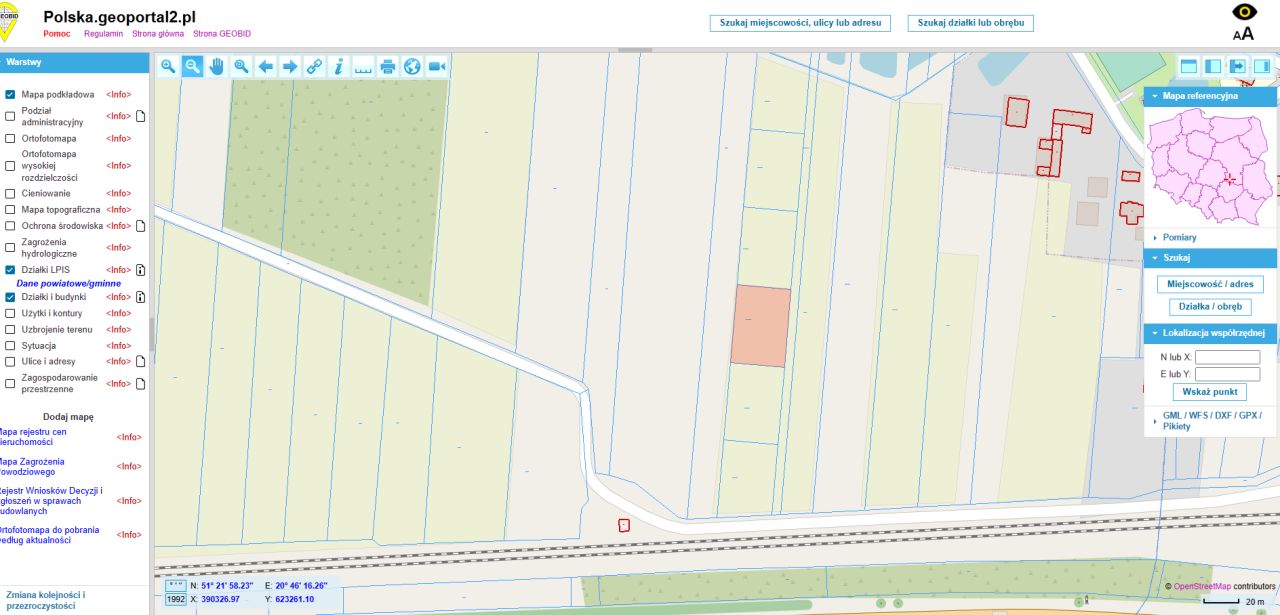Click Szukaj działki lub obrębu button
The width and height of the screenshot is (1280, 615).
(971, 23)
